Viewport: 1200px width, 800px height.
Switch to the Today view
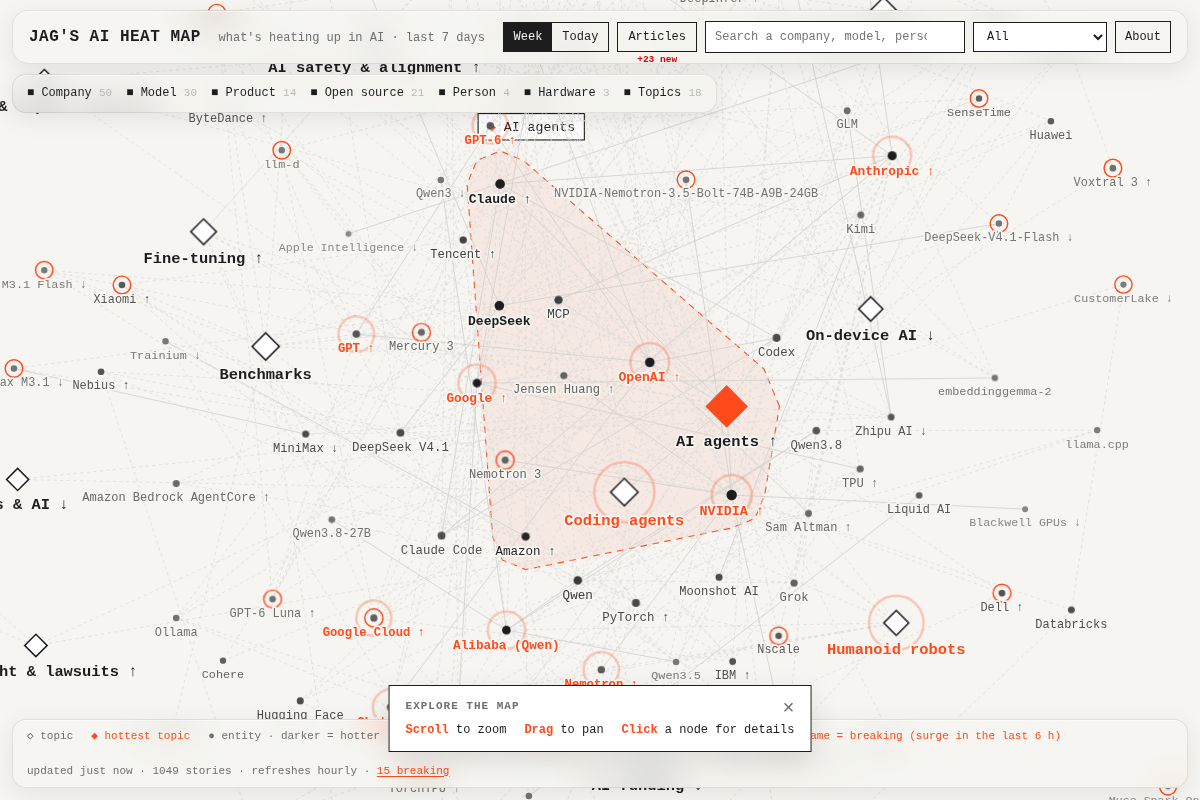point(580,37)
